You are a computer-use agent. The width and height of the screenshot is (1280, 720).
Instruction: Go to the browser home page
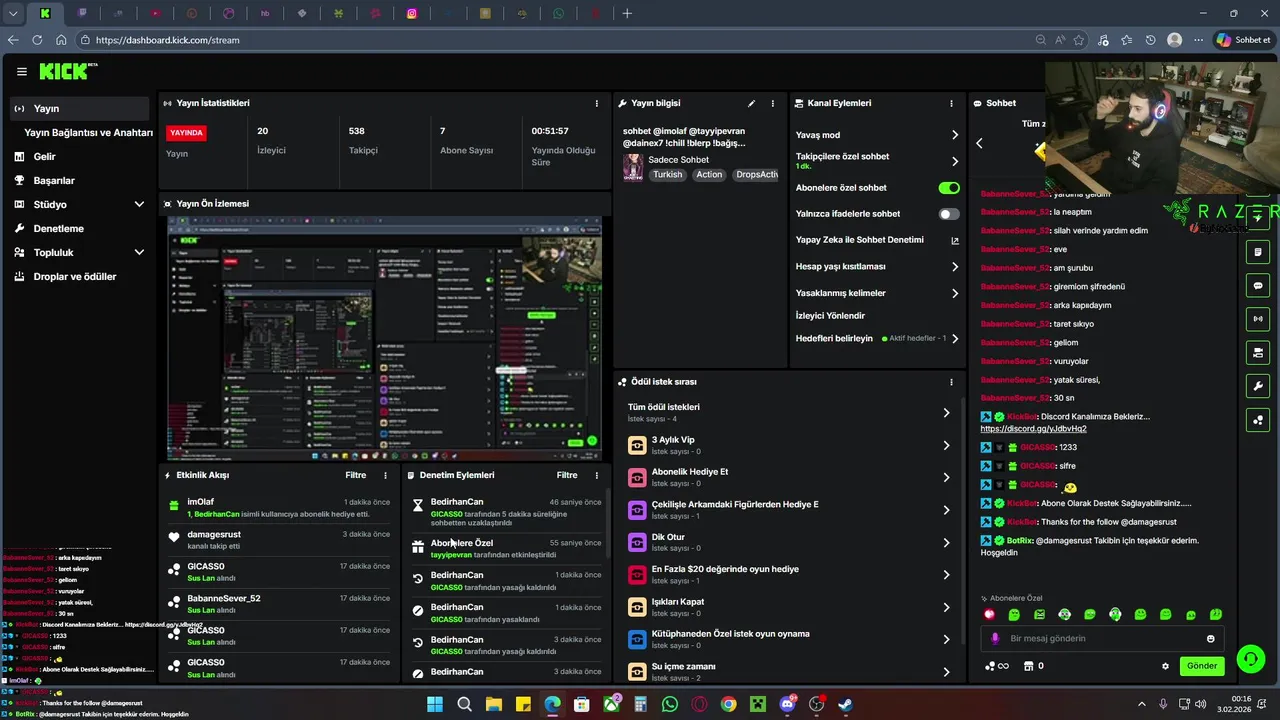point(61,40)
